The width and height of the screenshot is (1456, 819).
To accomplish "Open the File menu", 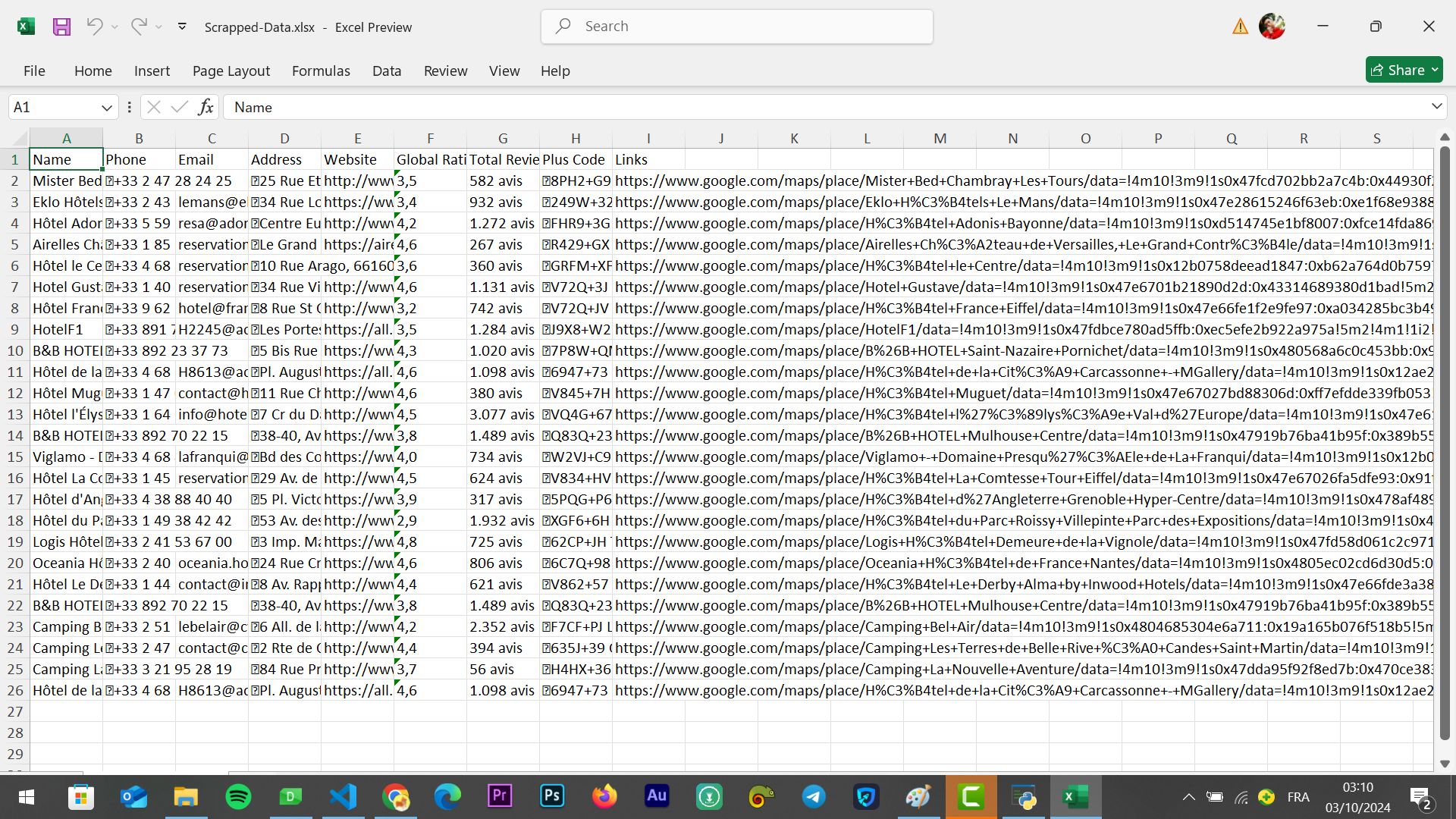I will (x=34, y=71).
